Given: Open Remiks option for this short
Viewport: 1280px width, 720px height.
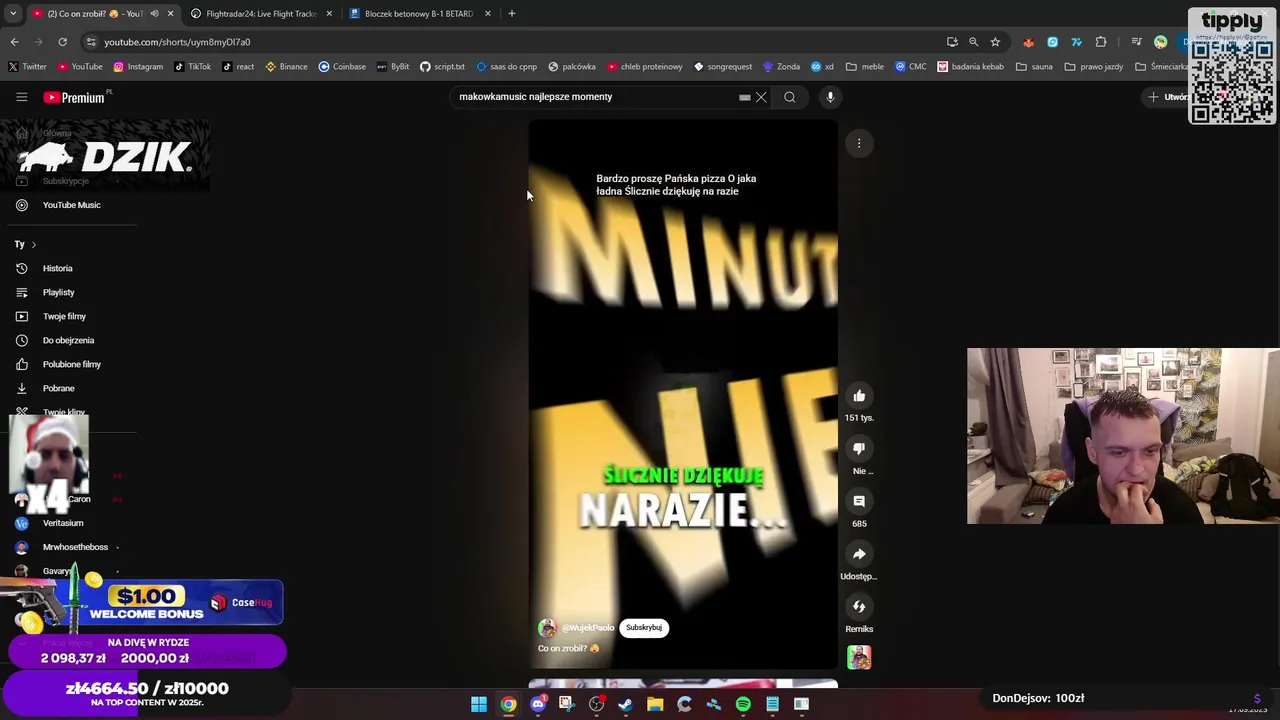Looking at the screenshot, I should pyautogui.click(x=859, y=607).
